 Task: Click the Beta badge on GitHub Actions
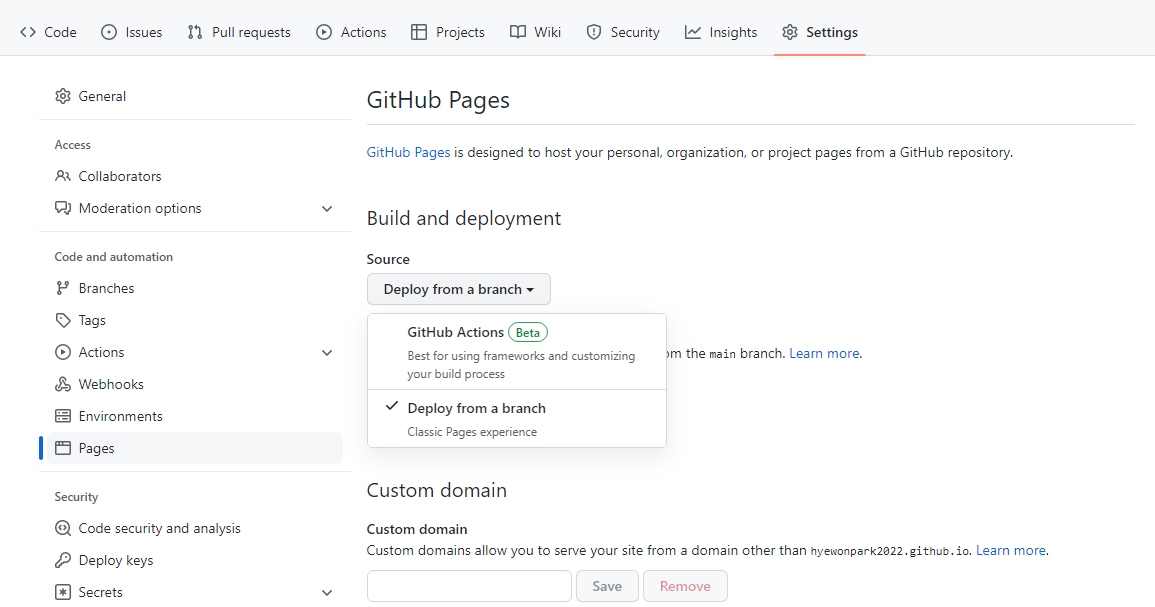(x=528, y=333)
